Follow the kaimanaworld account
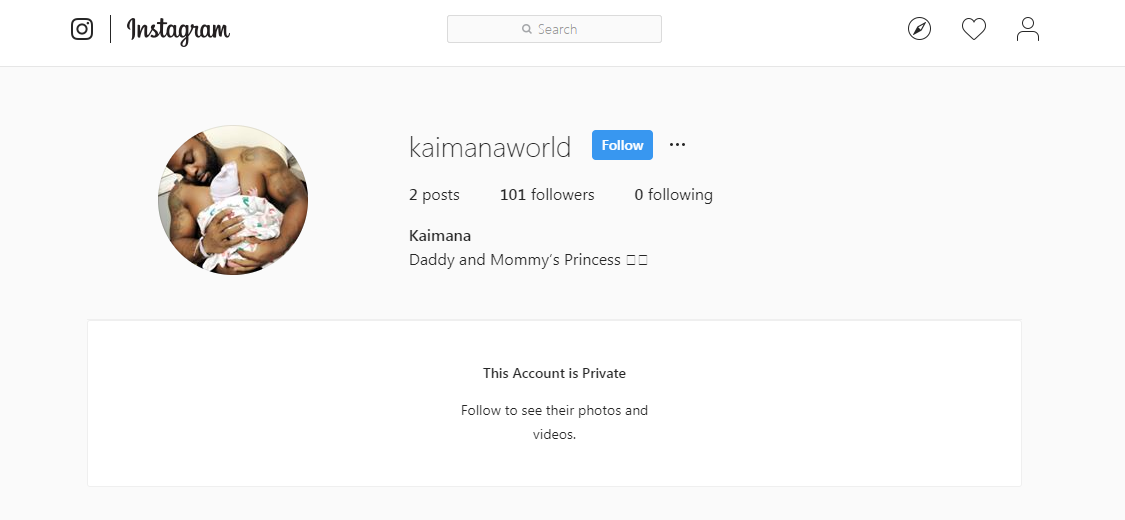Screen dimensions: 1125x520 [x=622, y=145]
